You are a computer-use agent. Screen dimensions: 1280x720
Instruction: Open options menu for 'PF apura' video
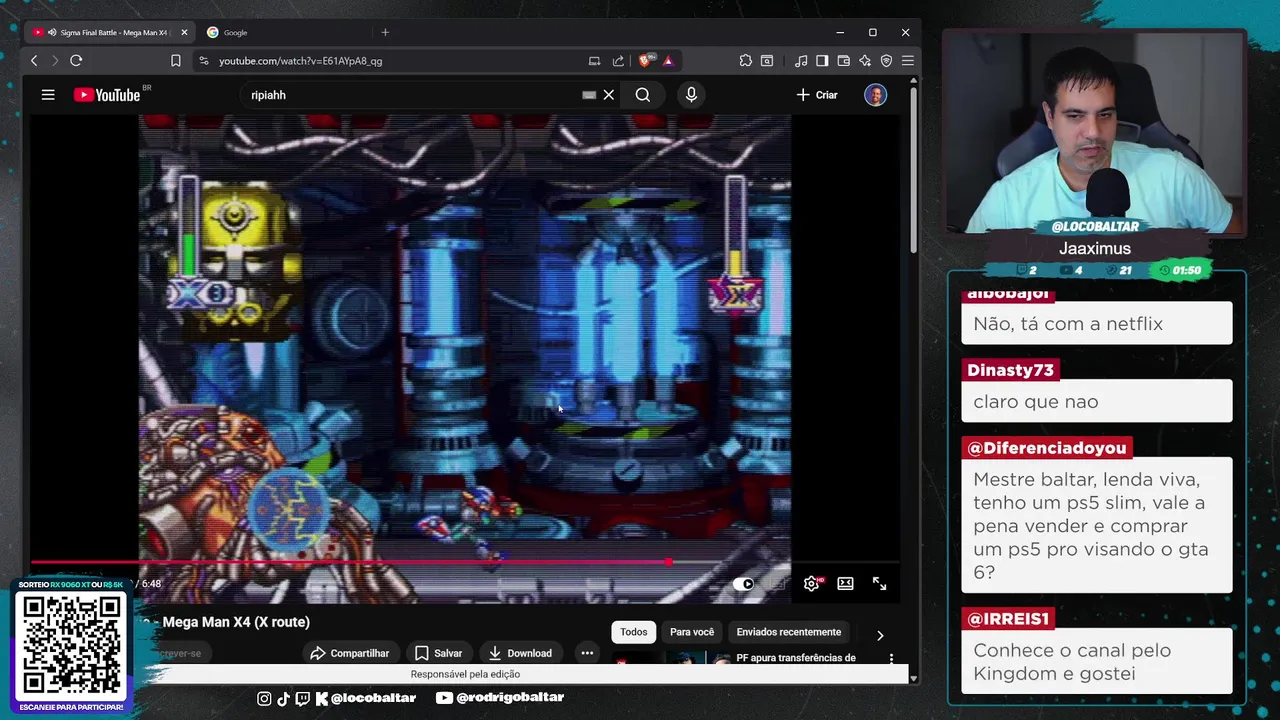891,659
